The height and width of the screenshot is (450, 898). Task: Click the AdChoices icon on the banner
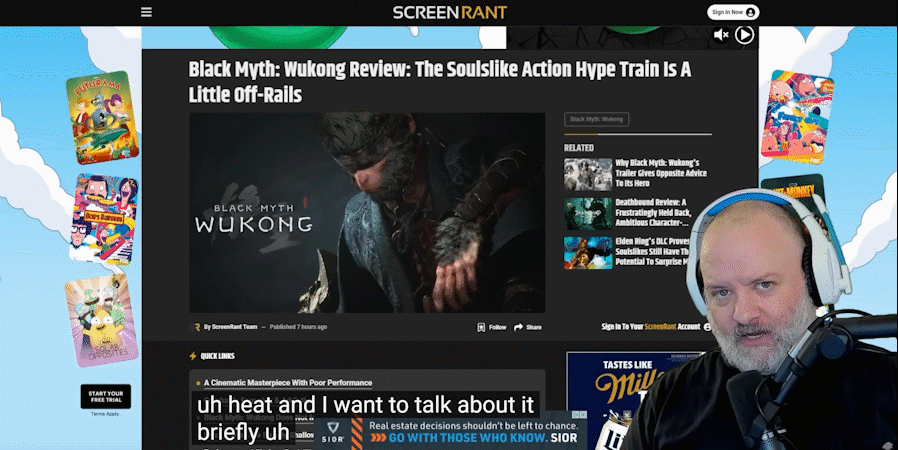[x=577, y=415]
